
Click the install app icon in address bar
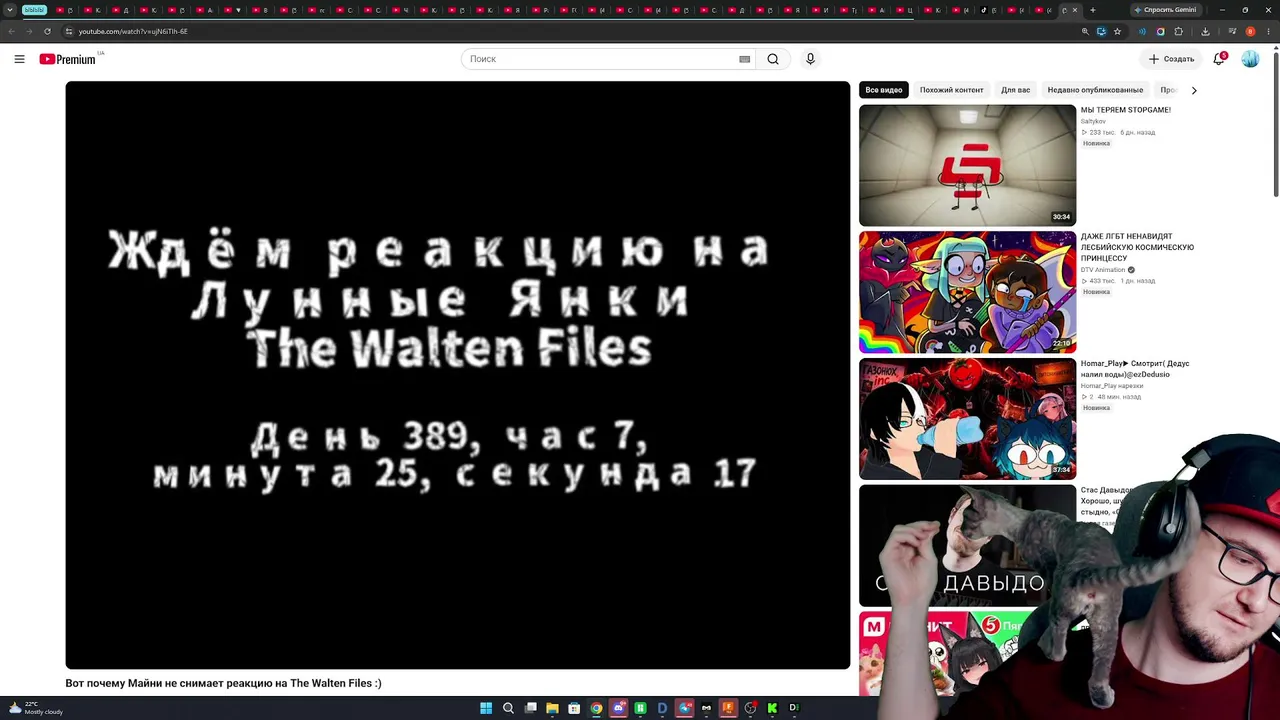click(x=1101, y=31)
